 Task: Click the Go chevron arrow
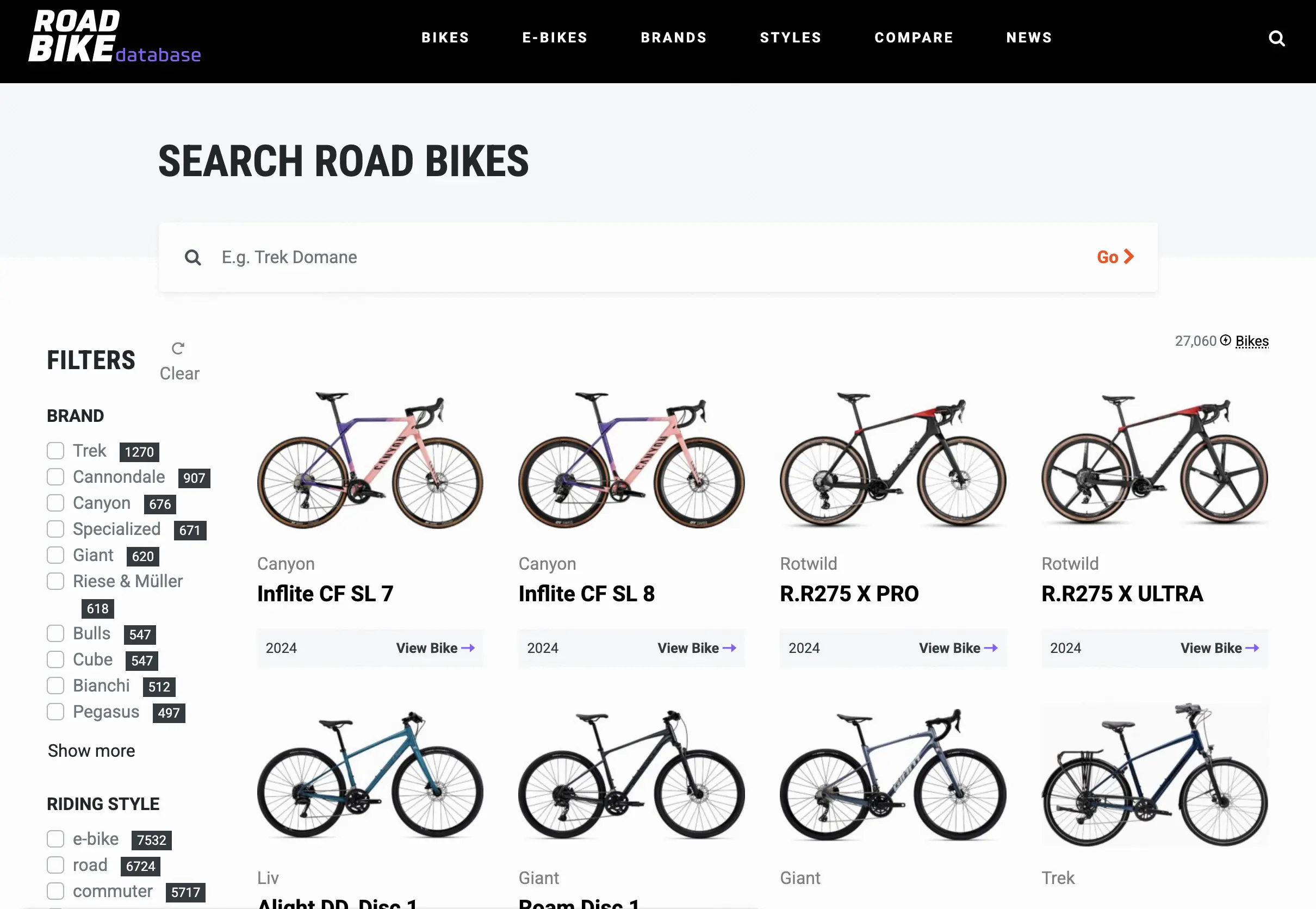tap(1128, 257)
